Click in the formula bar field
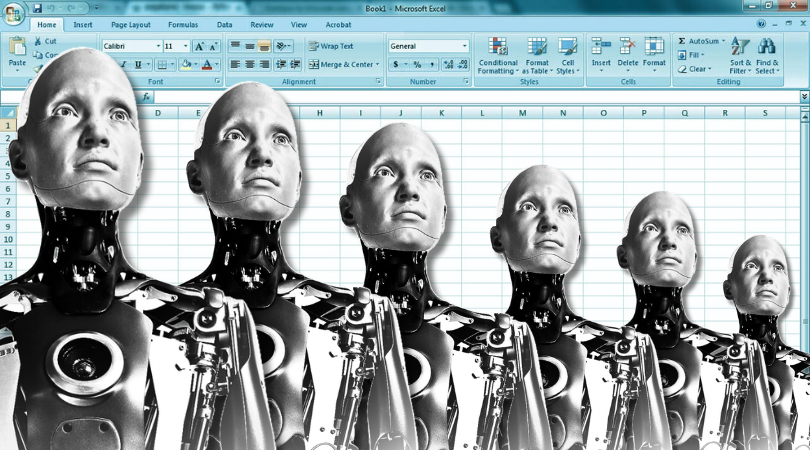Viewport: 810px width, 450px height. point(476,97)
